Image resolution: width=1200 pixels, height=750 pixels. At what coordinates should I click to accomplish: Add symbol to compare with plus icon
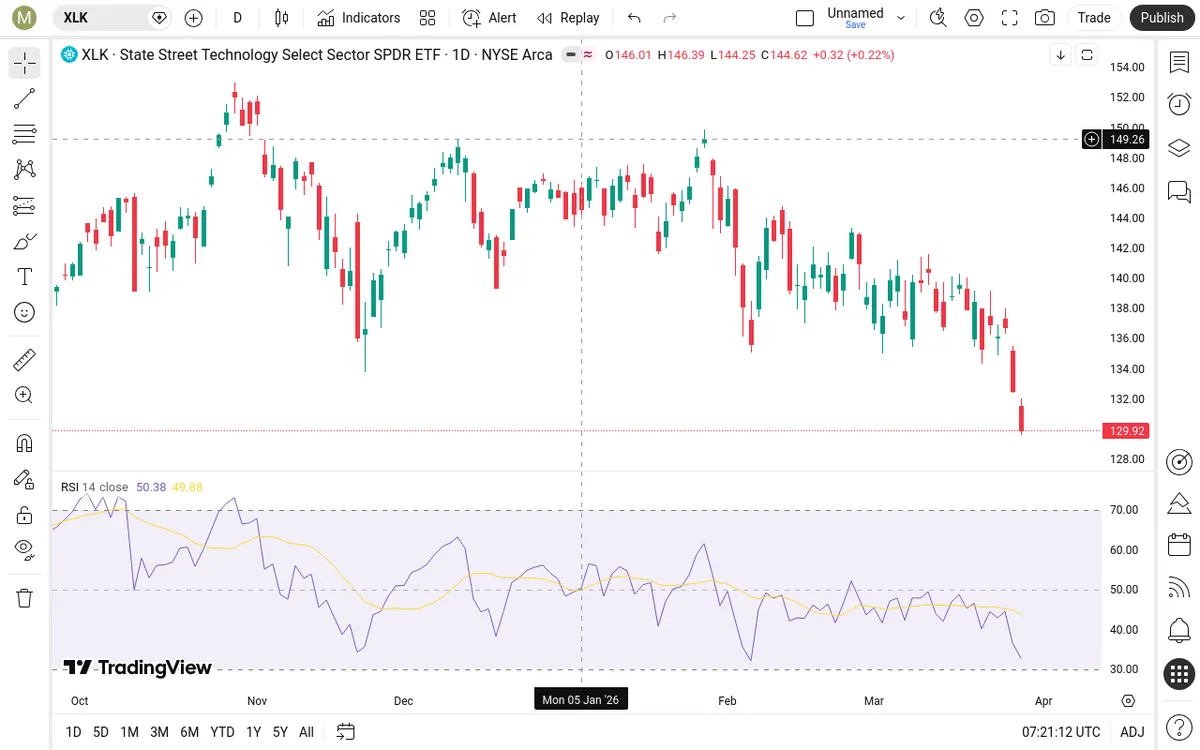(x=194, y=17)
